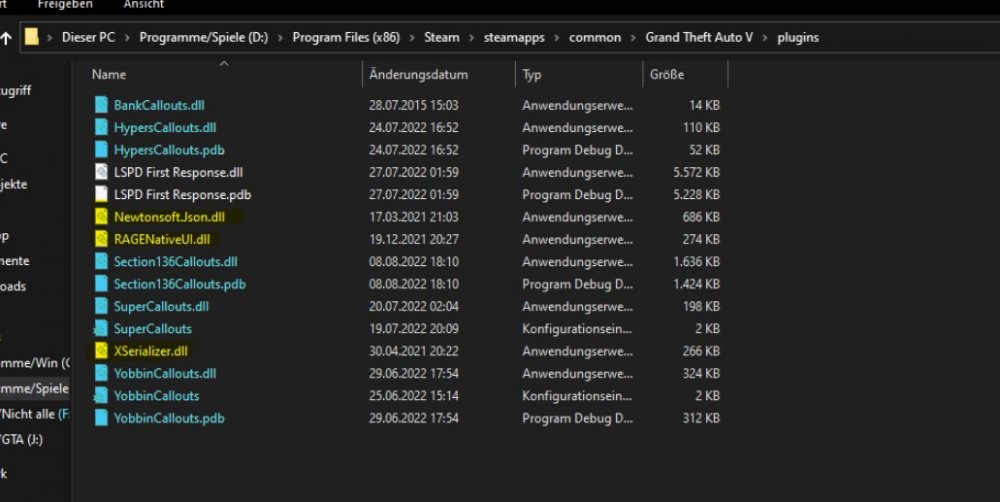Click the HypersCallouts.pdb file icon

(101, 149)
